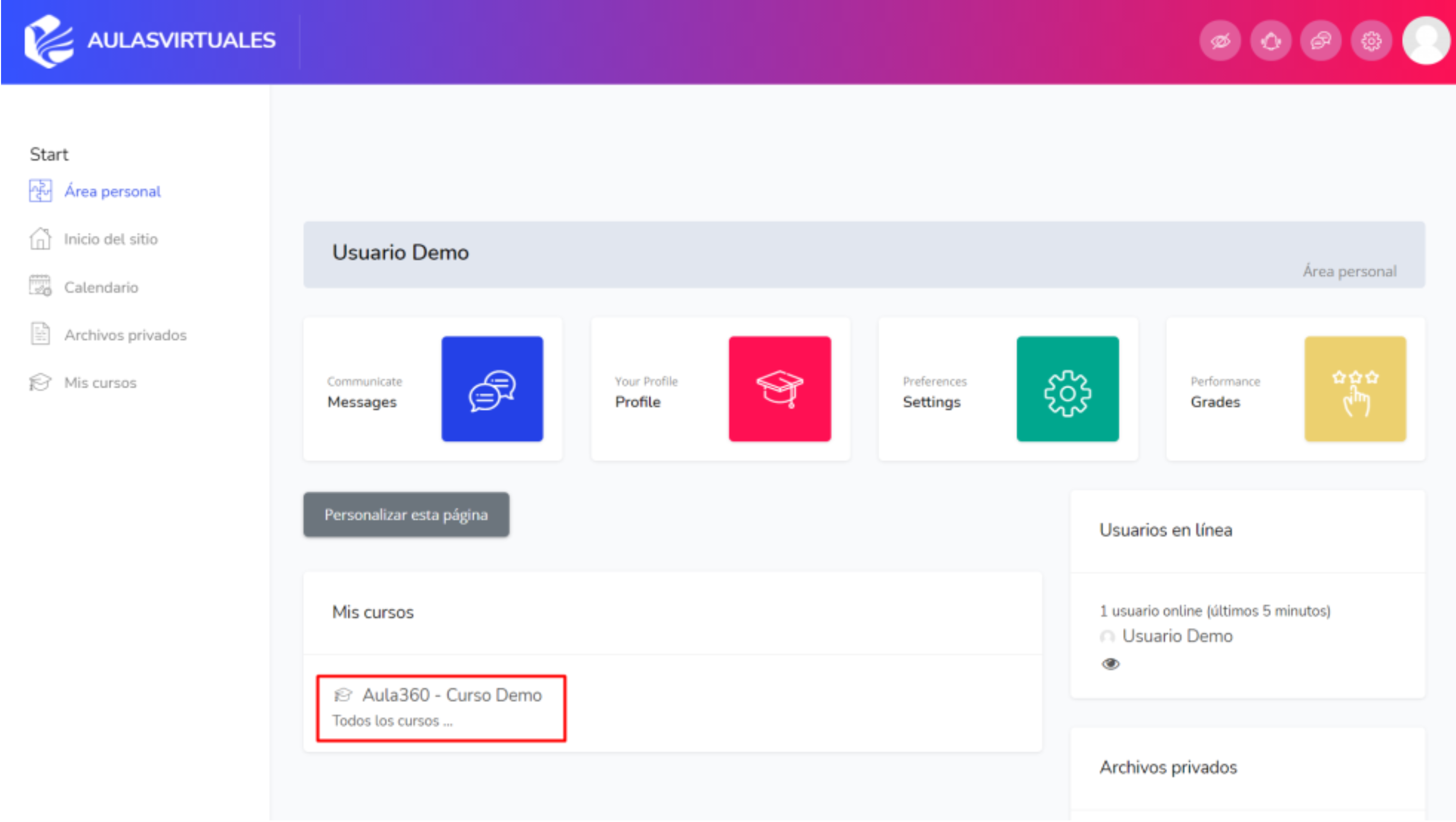Open Aula360 - Curso Demo course link

click(452, 695)
